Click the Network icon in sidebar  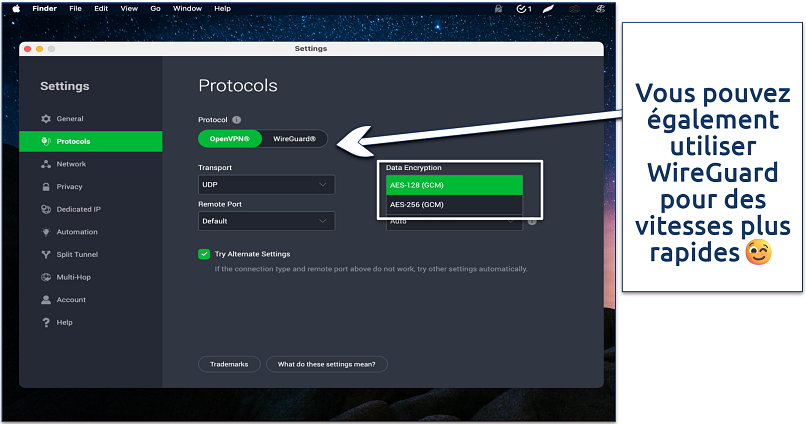(46, 164)
